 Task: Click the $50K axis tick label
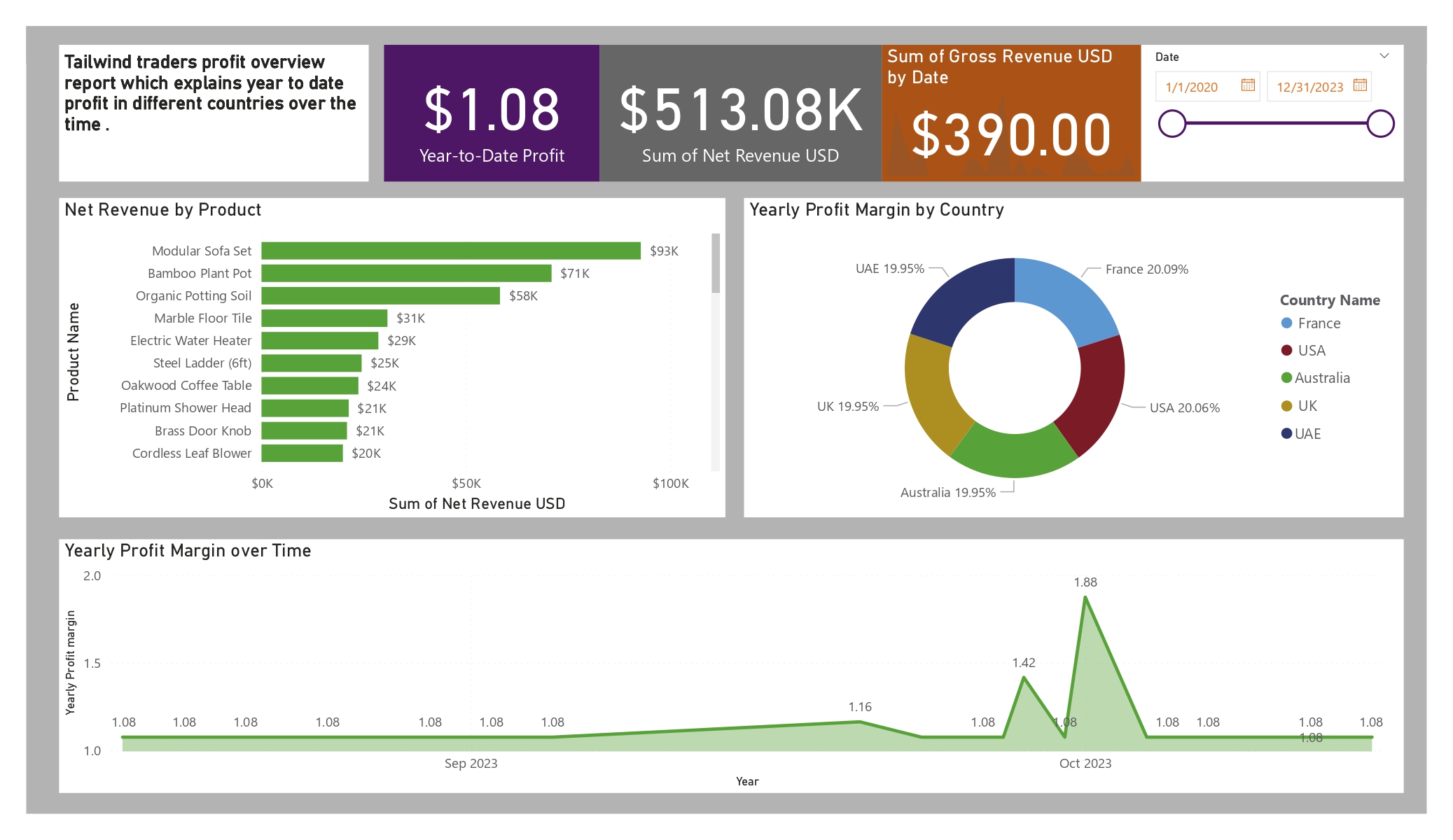tap(466, 484)
